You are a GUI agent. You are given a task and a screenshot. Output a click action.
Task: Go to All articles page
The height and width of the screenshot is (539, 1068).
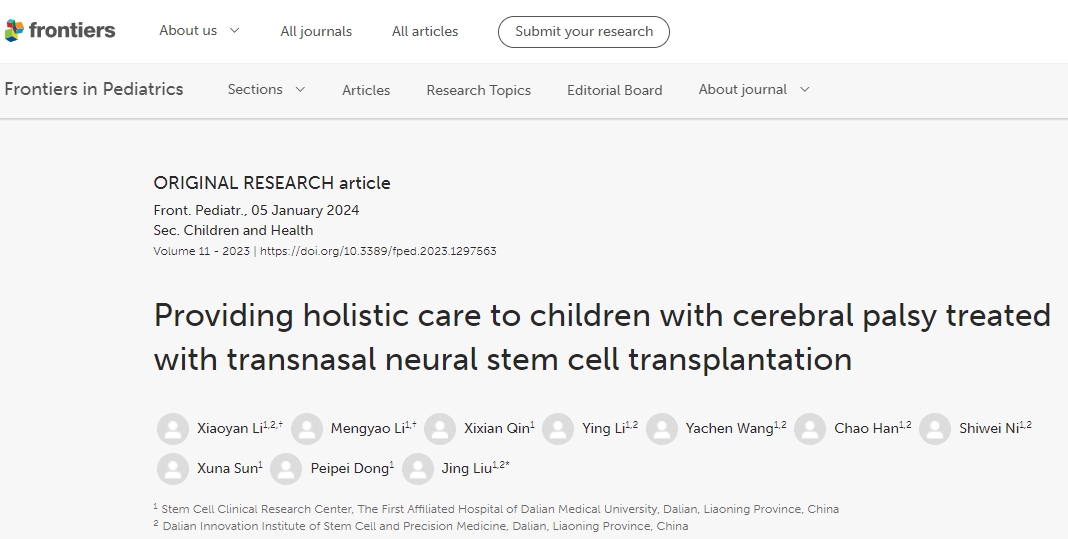tap(425, 32)
